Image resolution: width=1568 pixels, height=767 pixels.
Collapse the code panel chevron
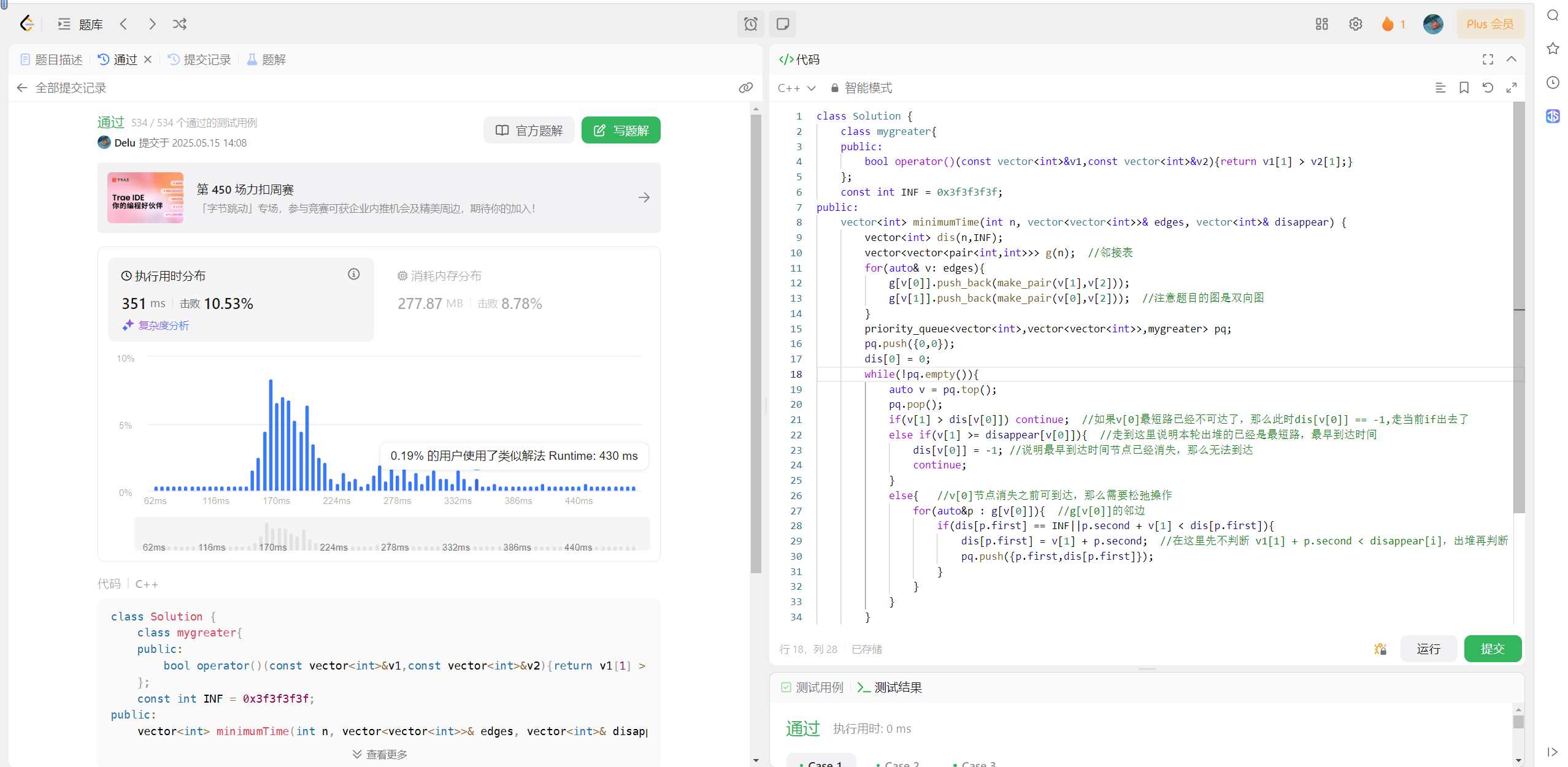point(1512,59)
